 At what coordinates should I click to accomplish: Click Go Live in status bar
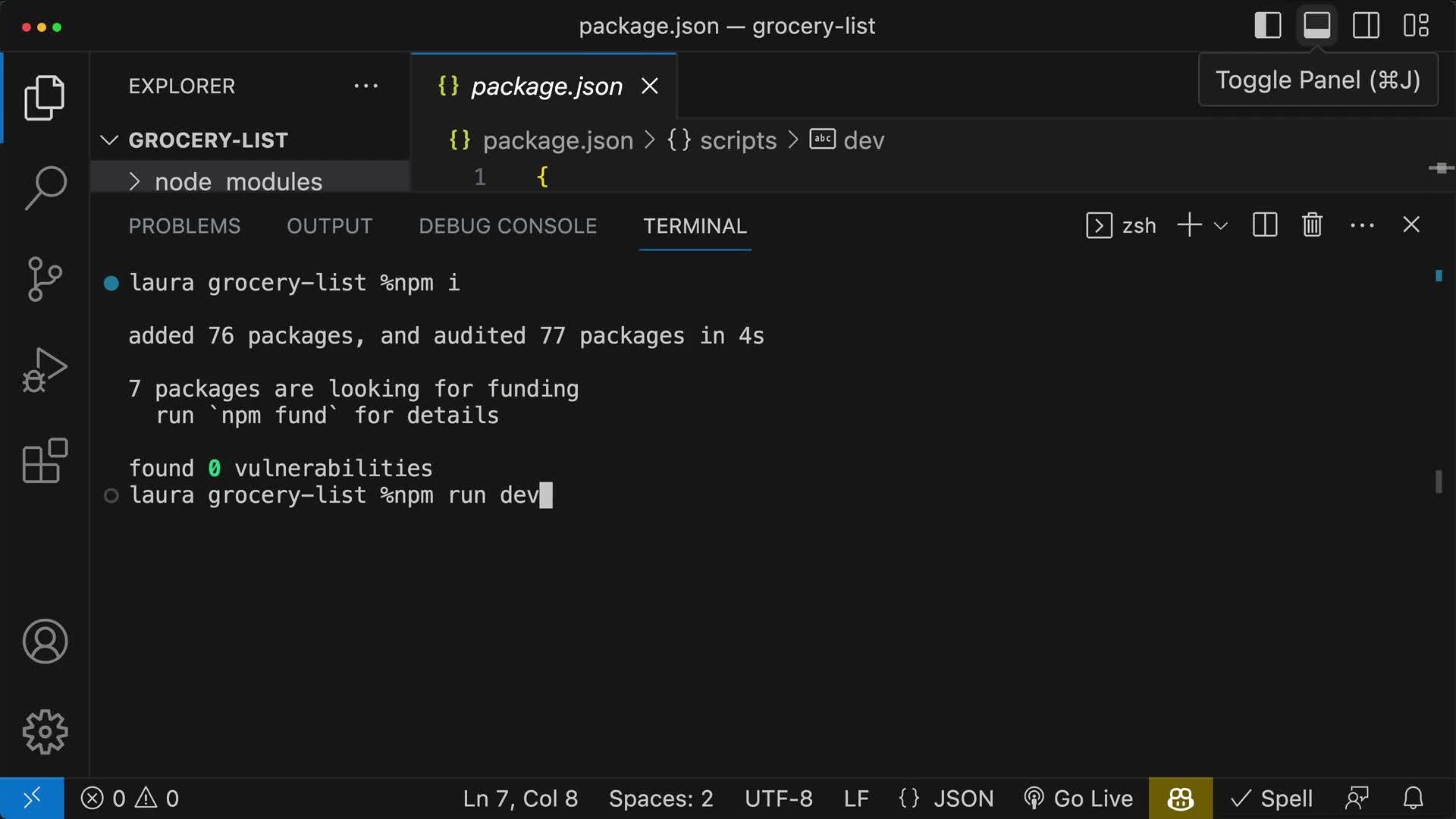tap(1078, 799)
